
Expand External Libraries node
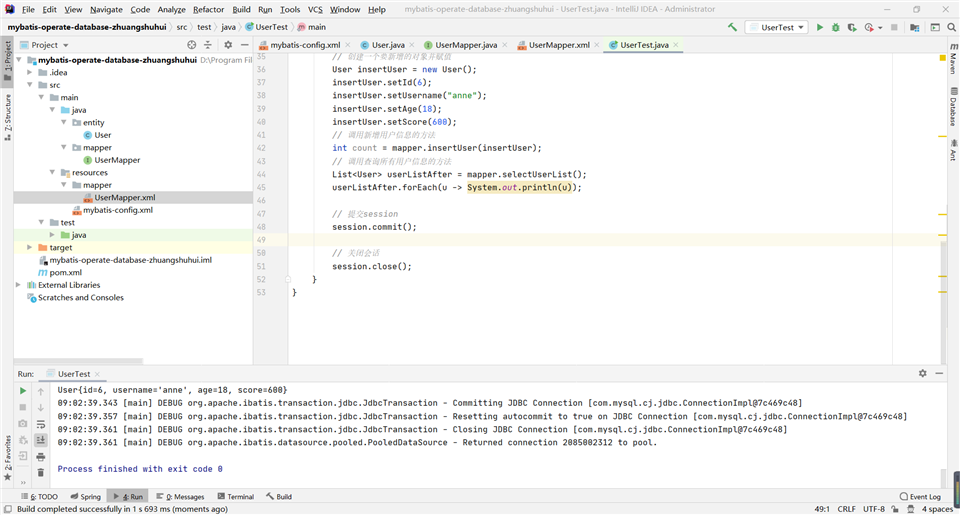pyautogui.click(x=18, y=285)
